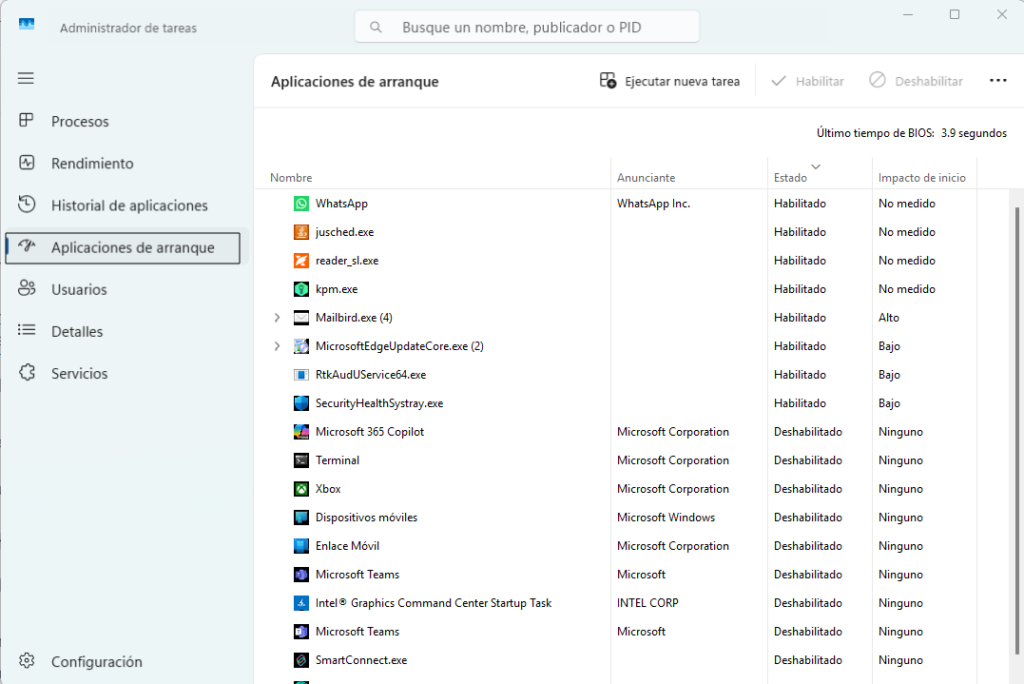
Task: Open the Rendimiento sidebar icon
Action: (25, 163)
